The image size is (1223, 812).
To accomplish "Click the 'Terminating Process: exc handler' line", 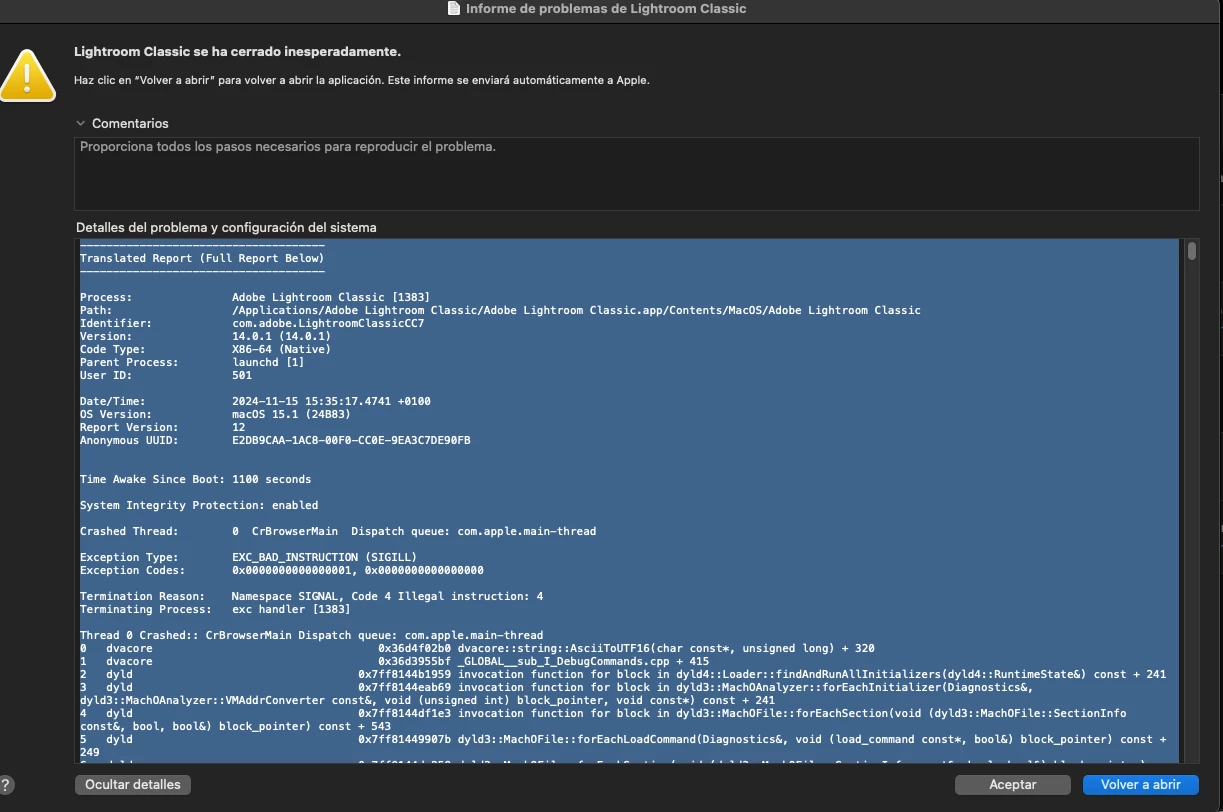I will tap(215, 609).
